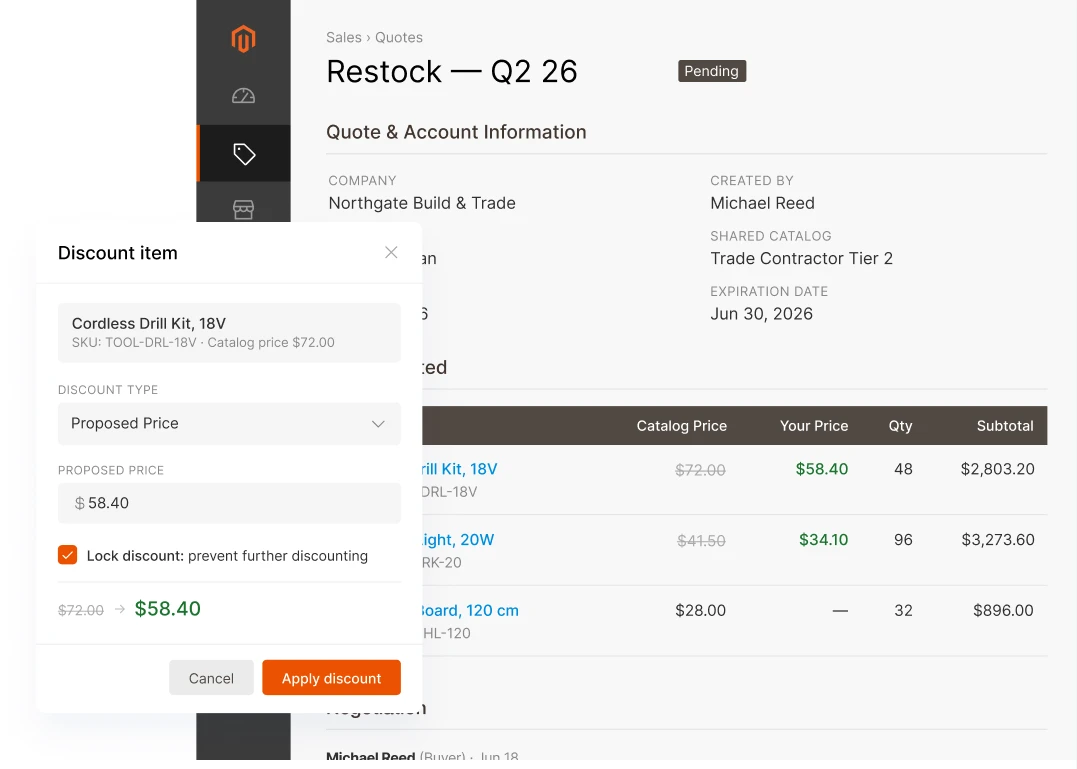Click the Cordless Drill Kit, 18V item card

(x=229, y=333)
